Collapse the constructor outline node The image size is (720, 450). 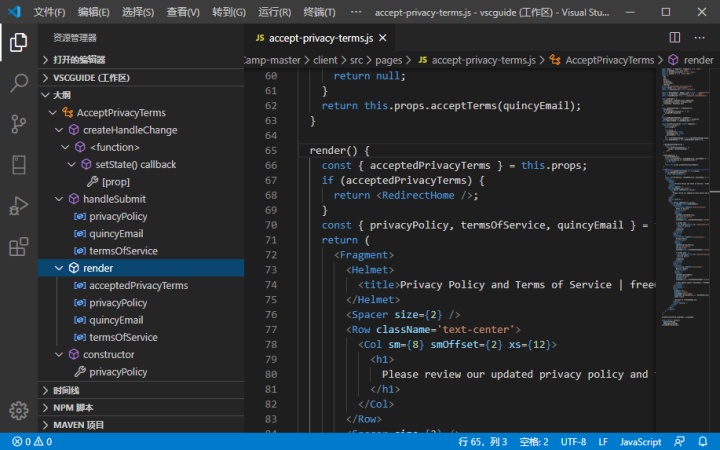[x=59, y=354]
